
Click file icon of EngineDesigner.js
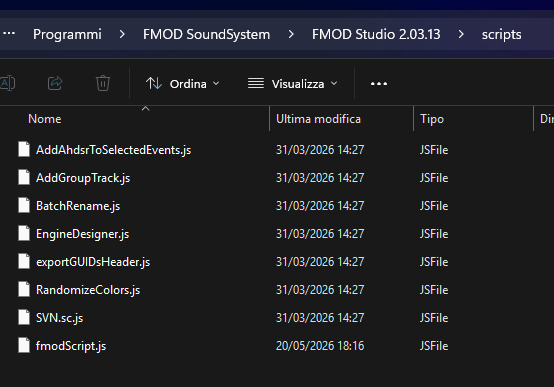click(x=24, y=233)
